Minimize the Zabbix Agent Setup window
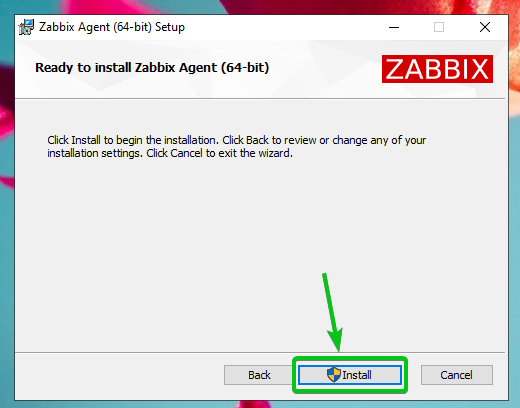 [x=394, y=27]
